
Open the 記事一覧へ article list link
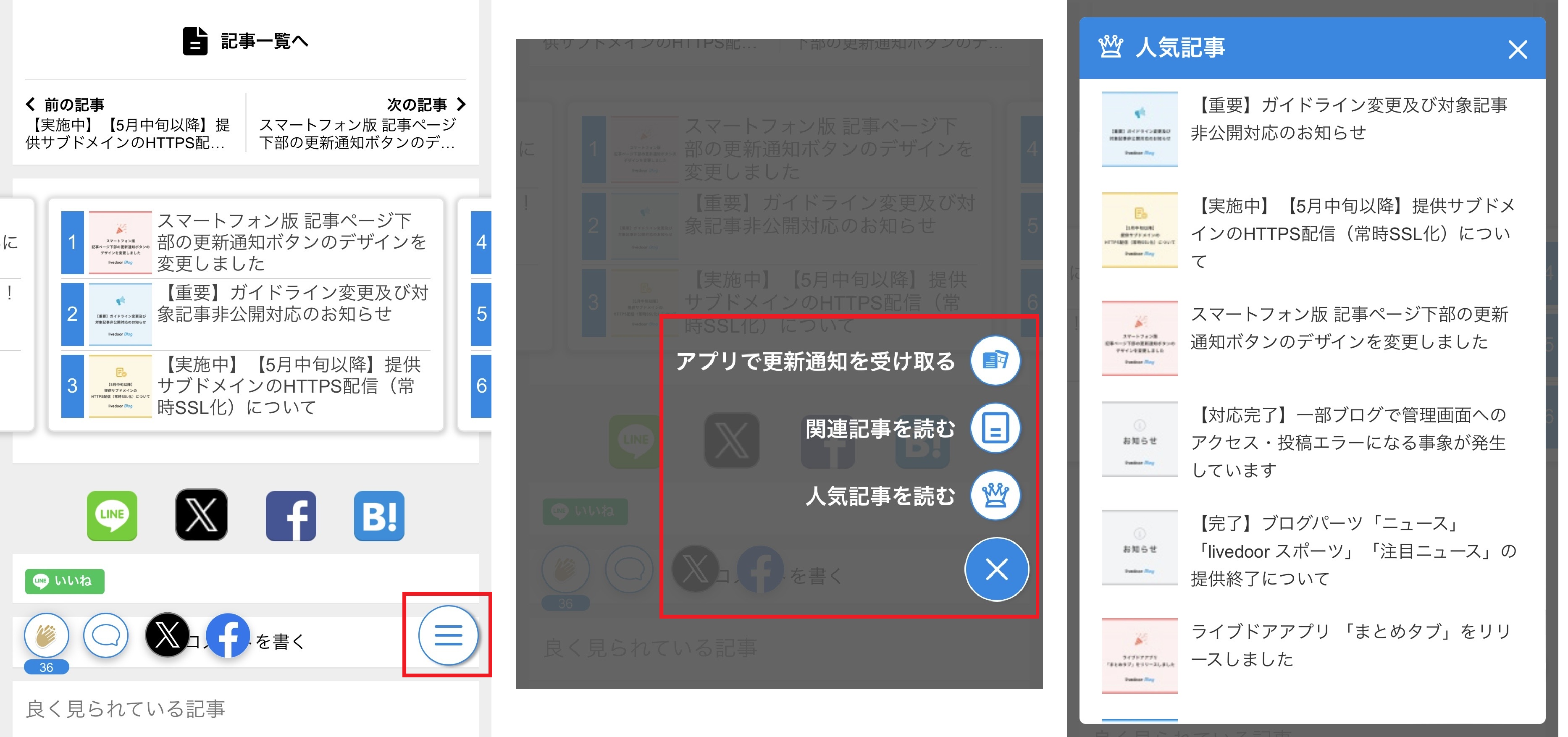(x=246, y=41)
